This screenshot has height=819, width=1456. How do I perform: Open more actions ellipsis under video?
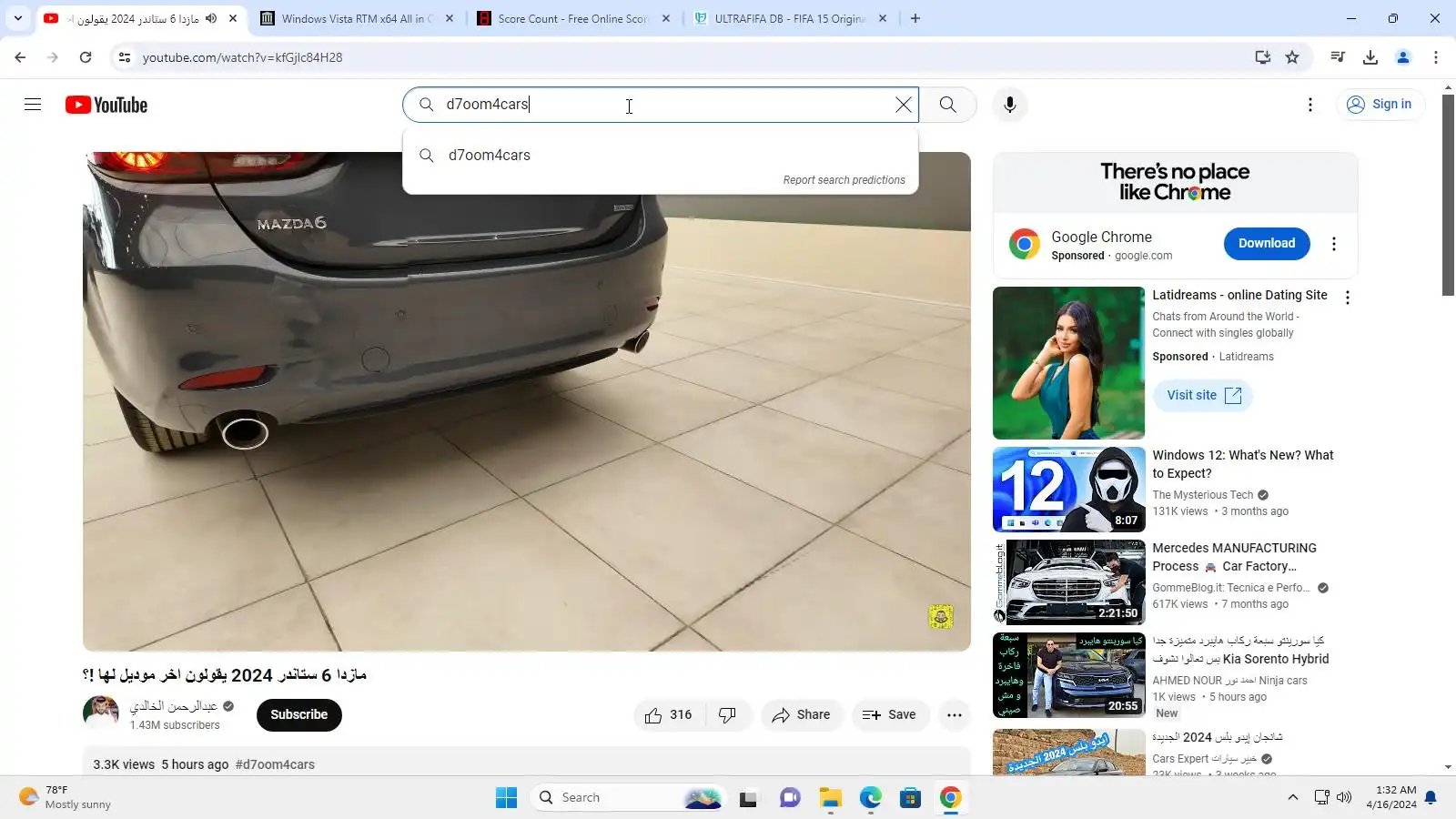coord(954,715)
